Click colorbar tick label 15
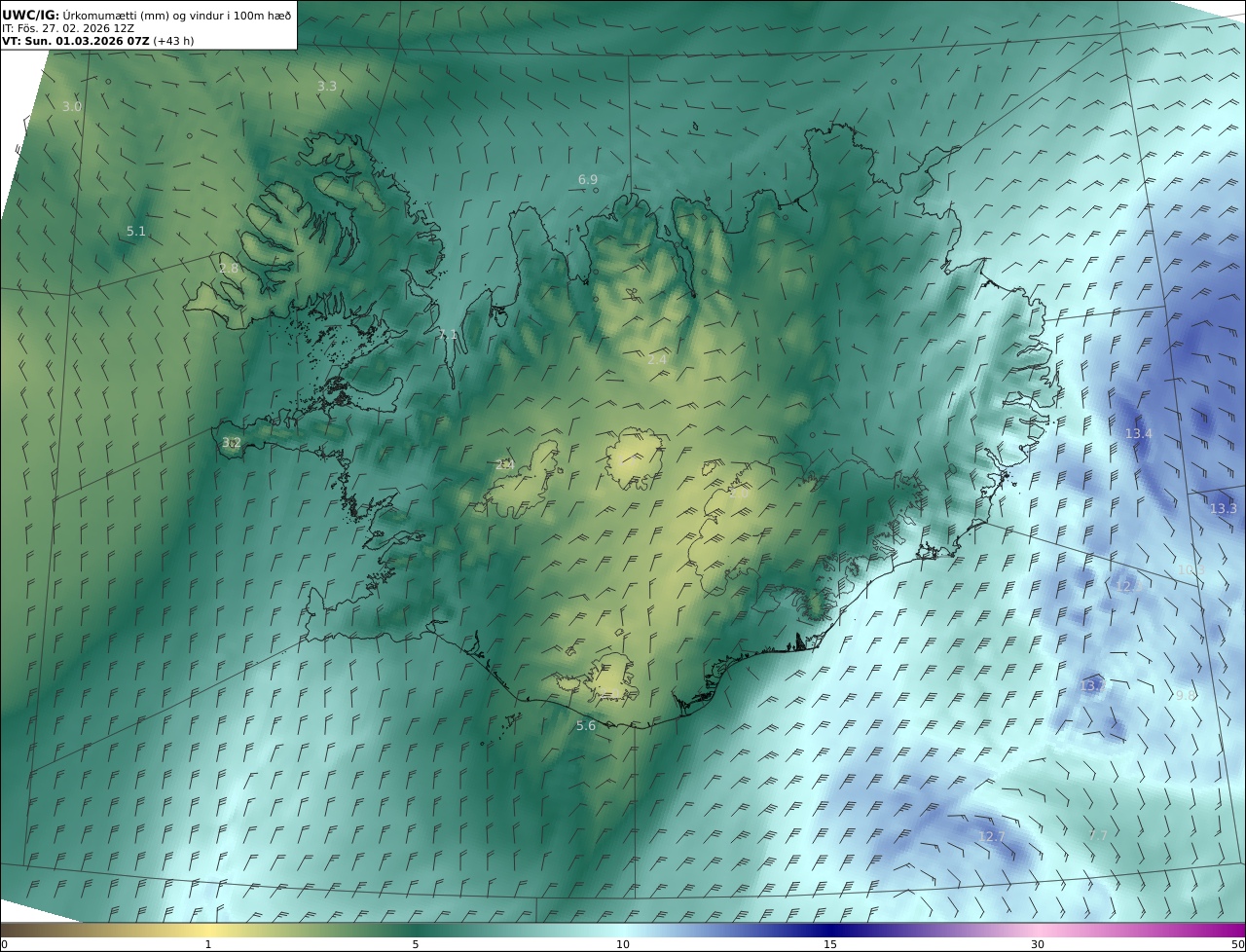The image size is (1246, 952). [x=830, y=944]
